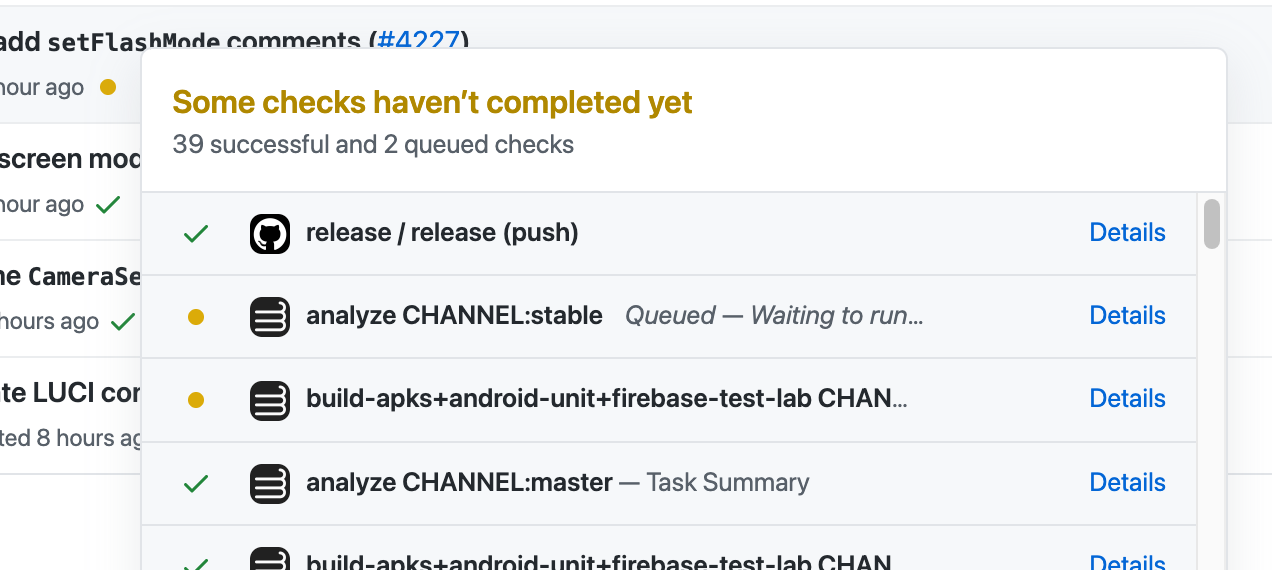Open pull request #4227 link
The width and height of the screenshot is (1272, 570).
[x=418, y=41]
